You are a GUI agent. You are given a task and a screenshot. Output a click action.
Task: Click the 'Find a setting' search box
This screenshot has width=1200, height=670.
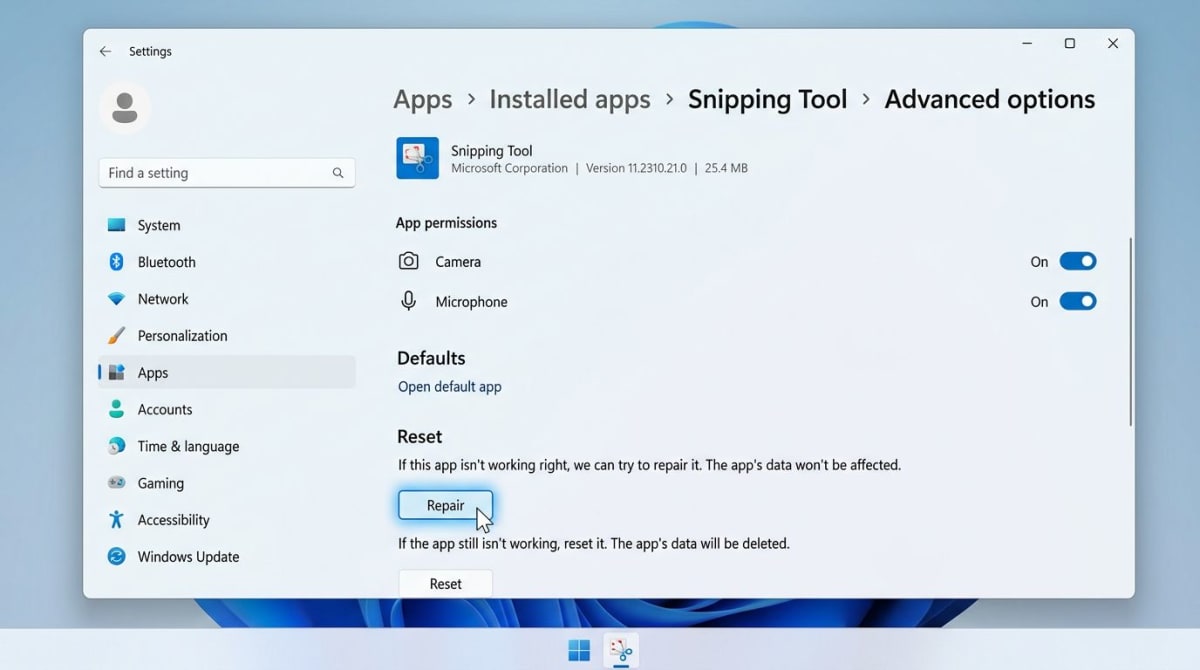(227, 173)
